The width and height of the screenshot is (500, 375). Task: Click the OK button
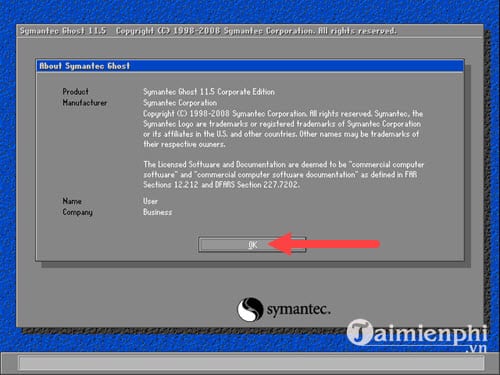[x=252, y=245]
